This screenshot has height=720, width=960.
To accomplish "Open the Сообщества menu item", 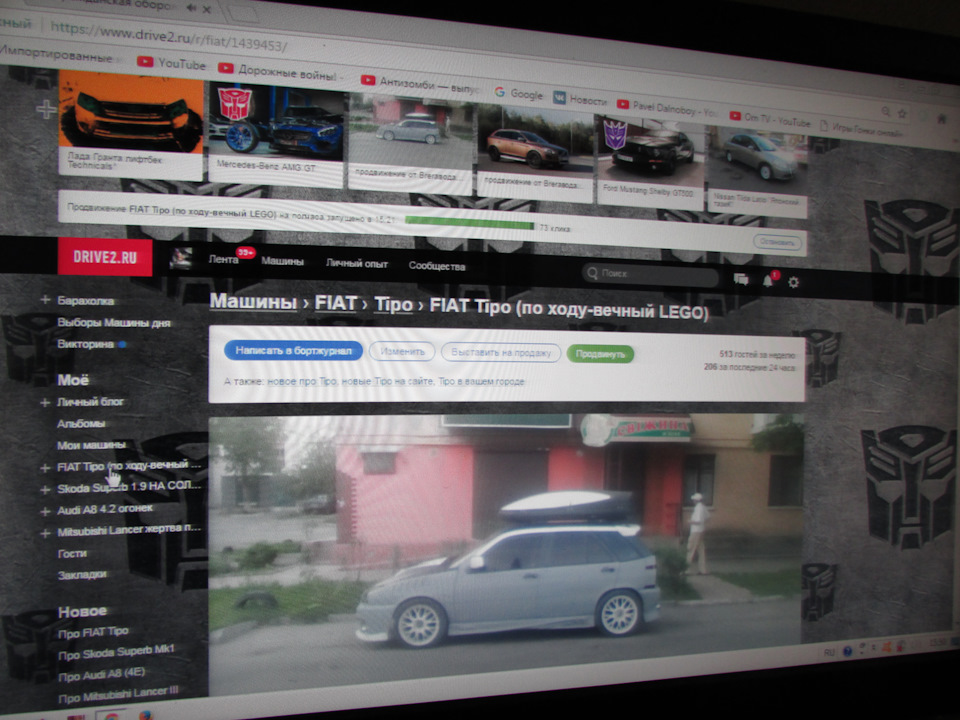I will [x=437, y=266].
